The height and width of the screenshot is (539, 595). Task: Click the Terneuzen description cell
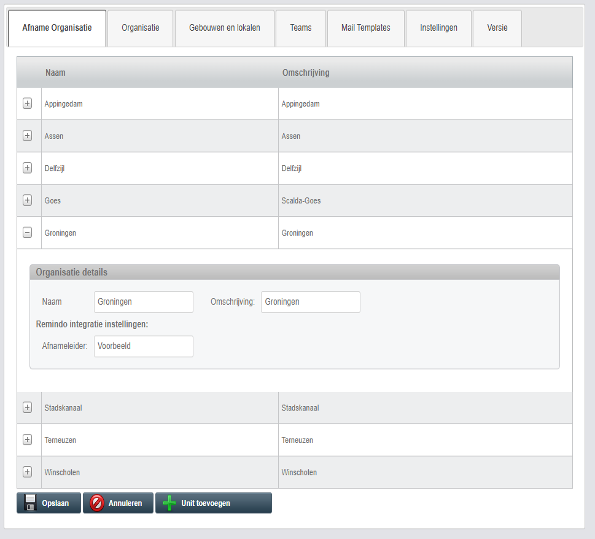click(x=425, y=440)
